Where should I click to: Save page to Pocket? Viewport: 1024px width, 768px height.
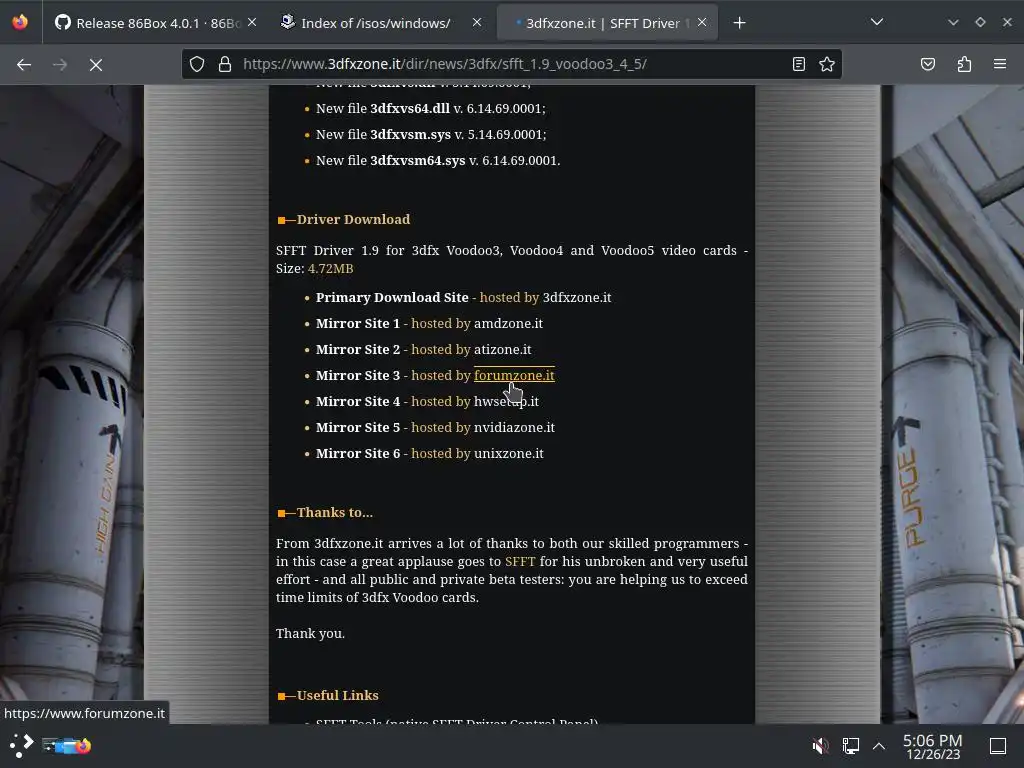pyautogui.click(x=927, y=64)
